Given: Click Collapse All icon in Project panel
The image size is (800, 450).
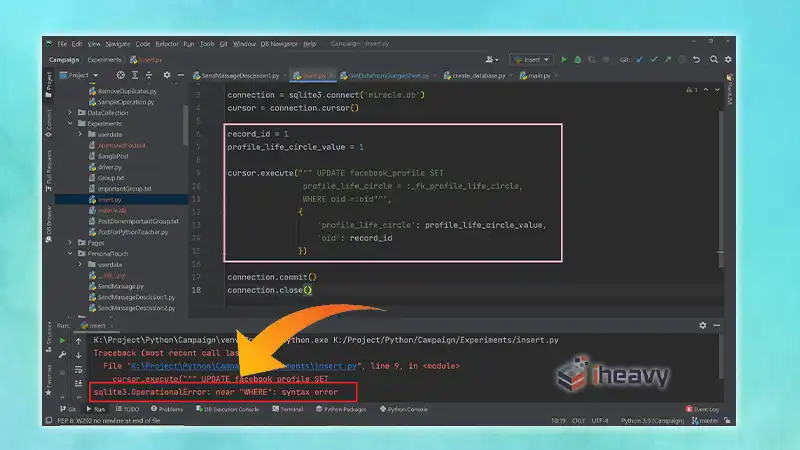Looking at the screenshot, I should coord(149,75).
